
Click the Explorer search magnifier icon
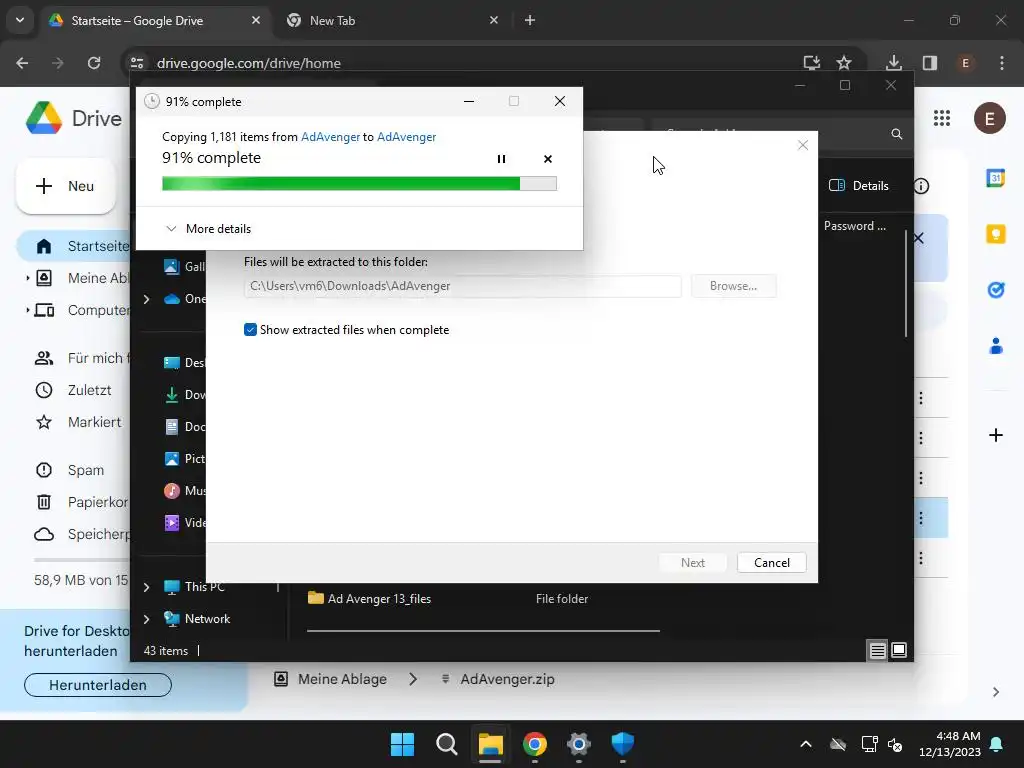897,134
